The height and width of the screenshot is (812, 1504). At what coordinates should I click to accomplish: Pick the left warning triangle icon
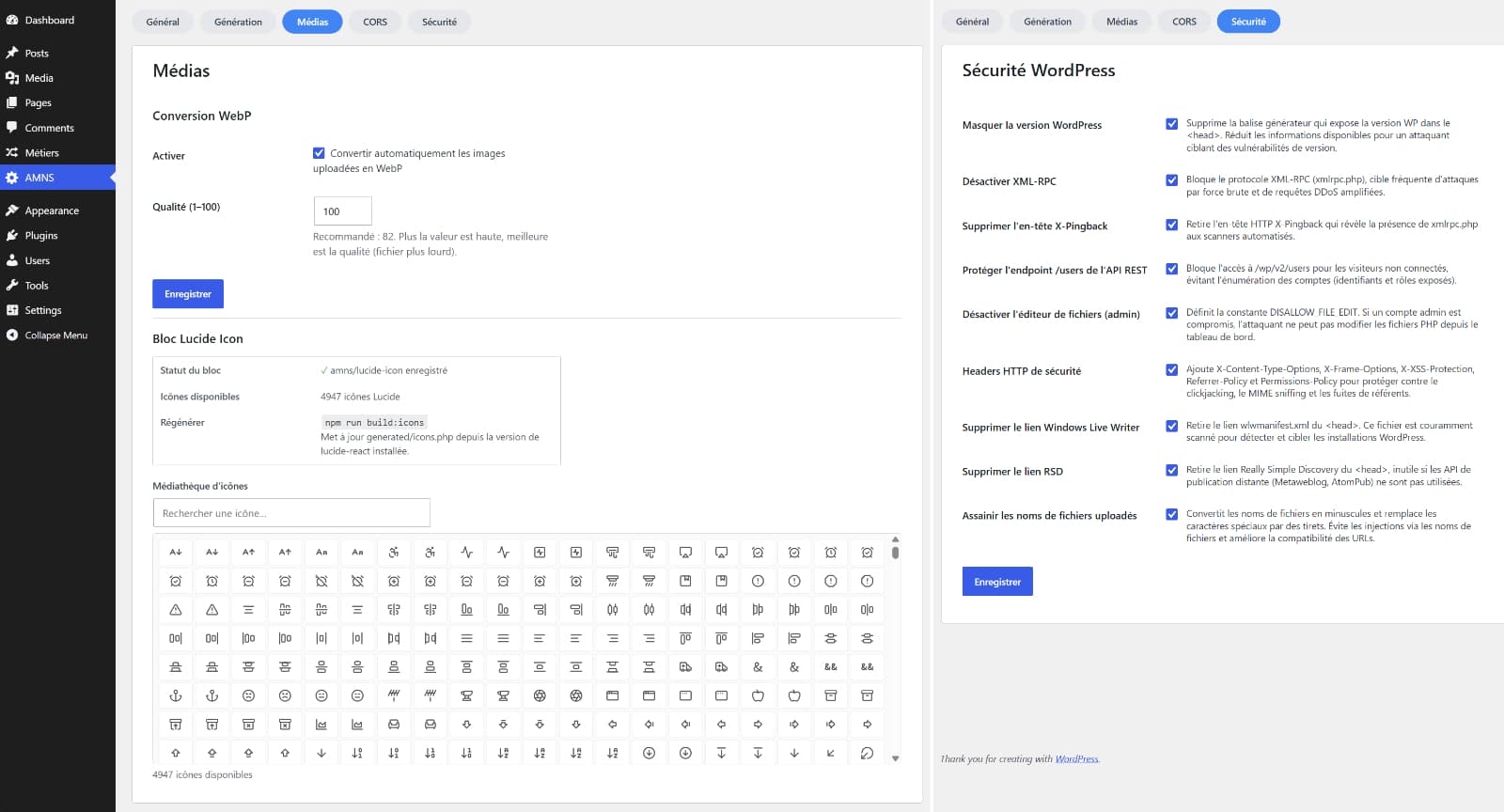pos(176,610)
